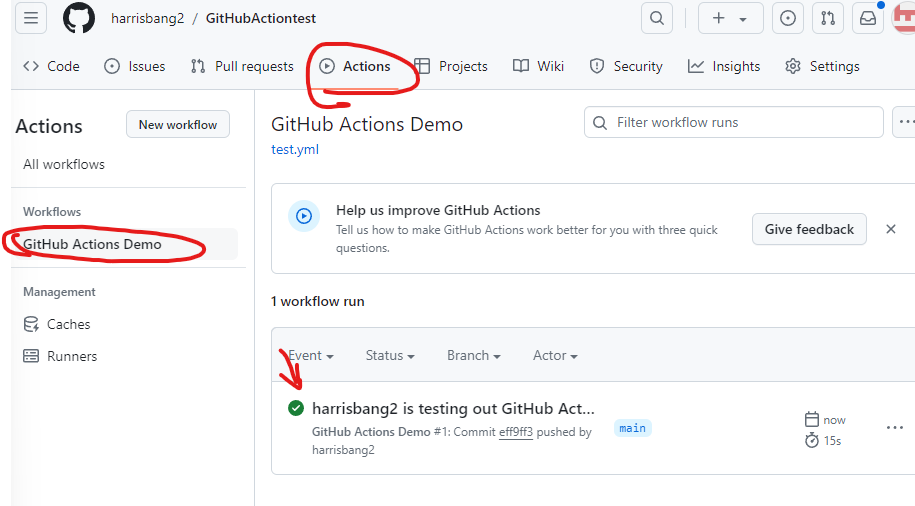Open run options ellipsis menu
The height and width of the screenshot is (506, 915).
coord(895,428)
